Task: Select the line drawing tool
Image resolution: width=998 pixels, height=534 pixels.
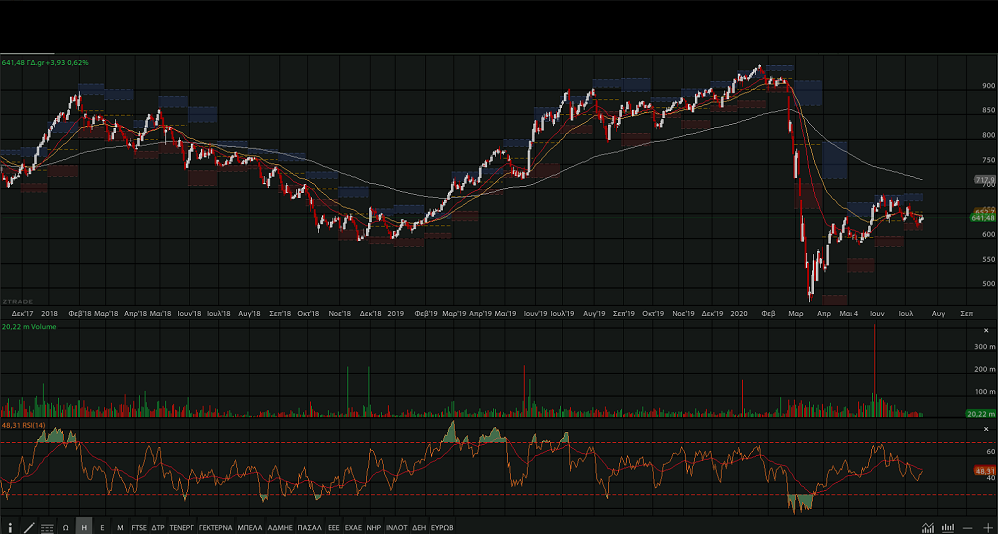Action: [29, 526]
